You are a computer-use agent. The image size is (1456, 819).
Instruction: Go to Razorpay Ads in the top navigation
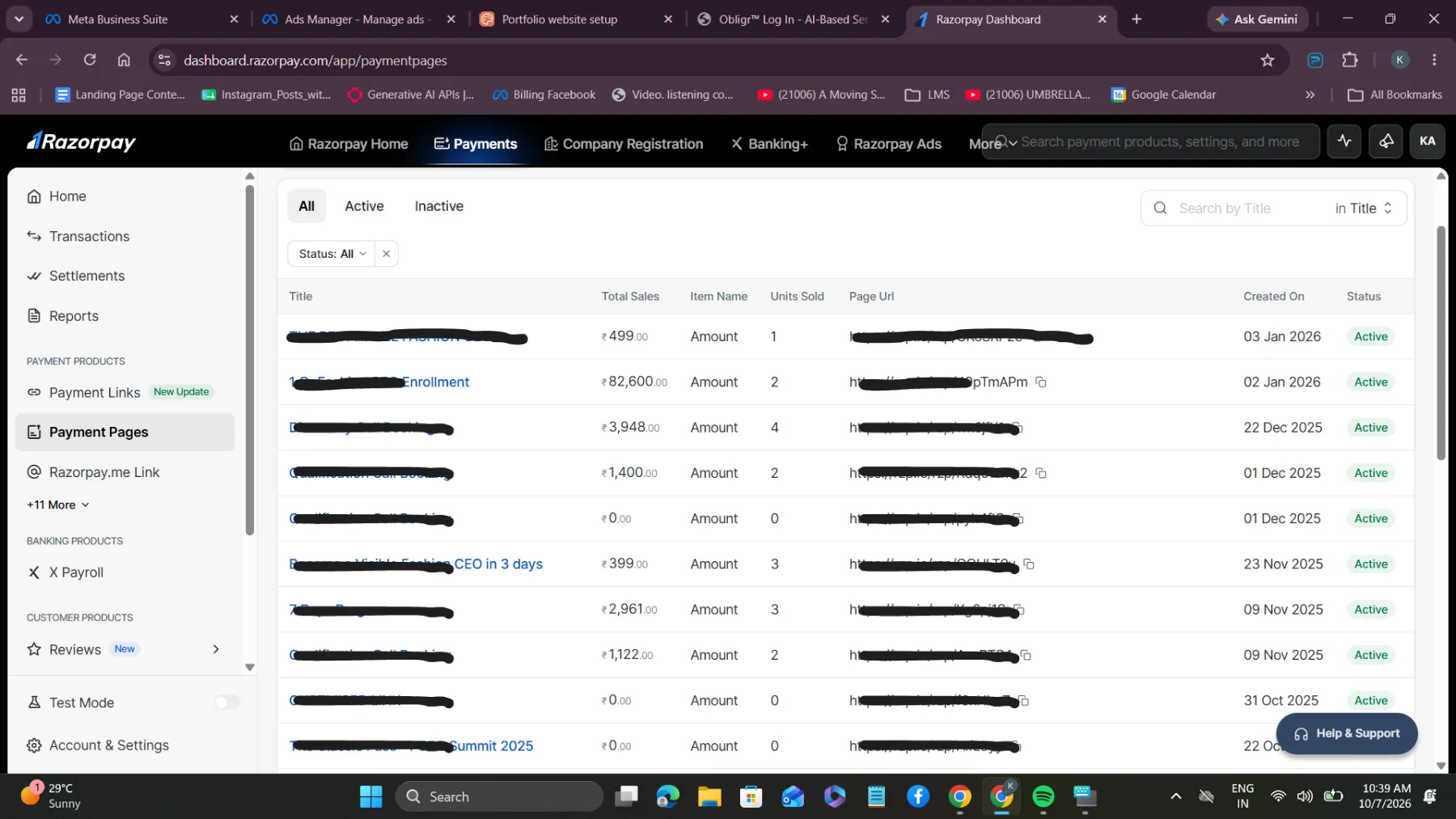click(x=888, y=144)
